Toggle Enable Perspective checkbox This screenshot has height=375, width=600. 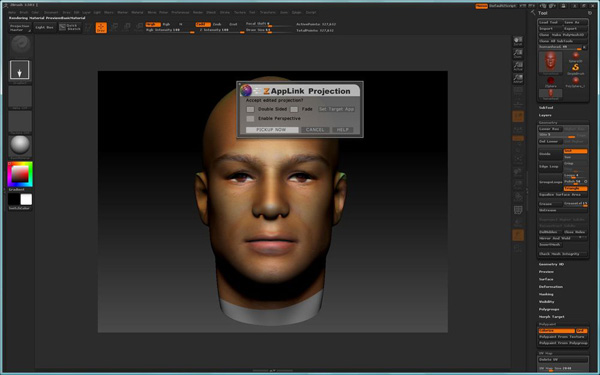coord(250,119)
